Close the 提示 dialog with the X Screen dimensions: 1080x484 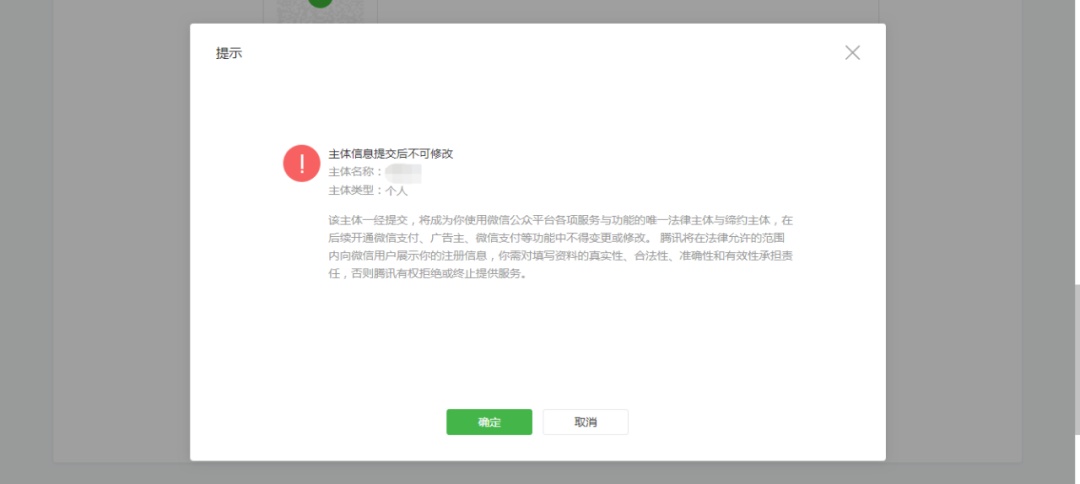(x=852, y=53)
